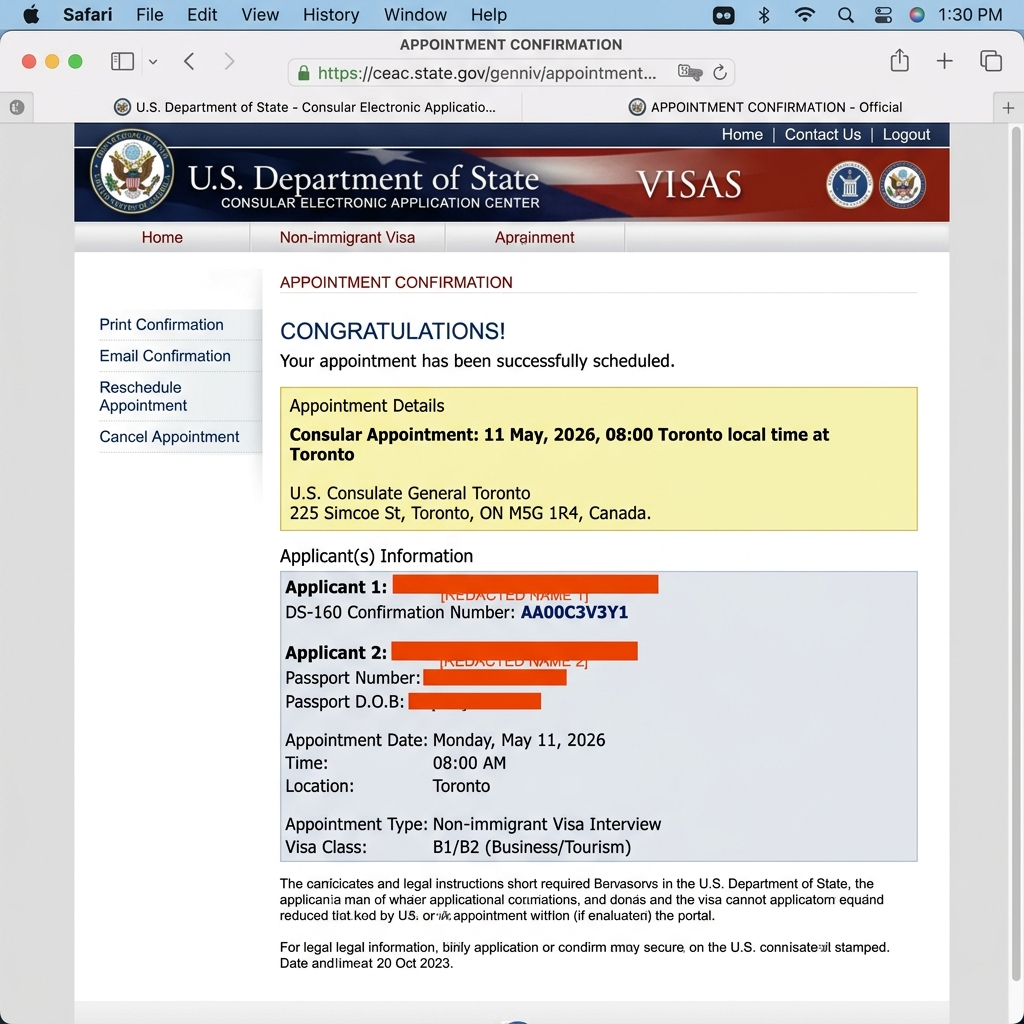The width and height of the screenshot is (1024, 1024).
Task: Show tab overview icon
Action: [x=991, y=61]
